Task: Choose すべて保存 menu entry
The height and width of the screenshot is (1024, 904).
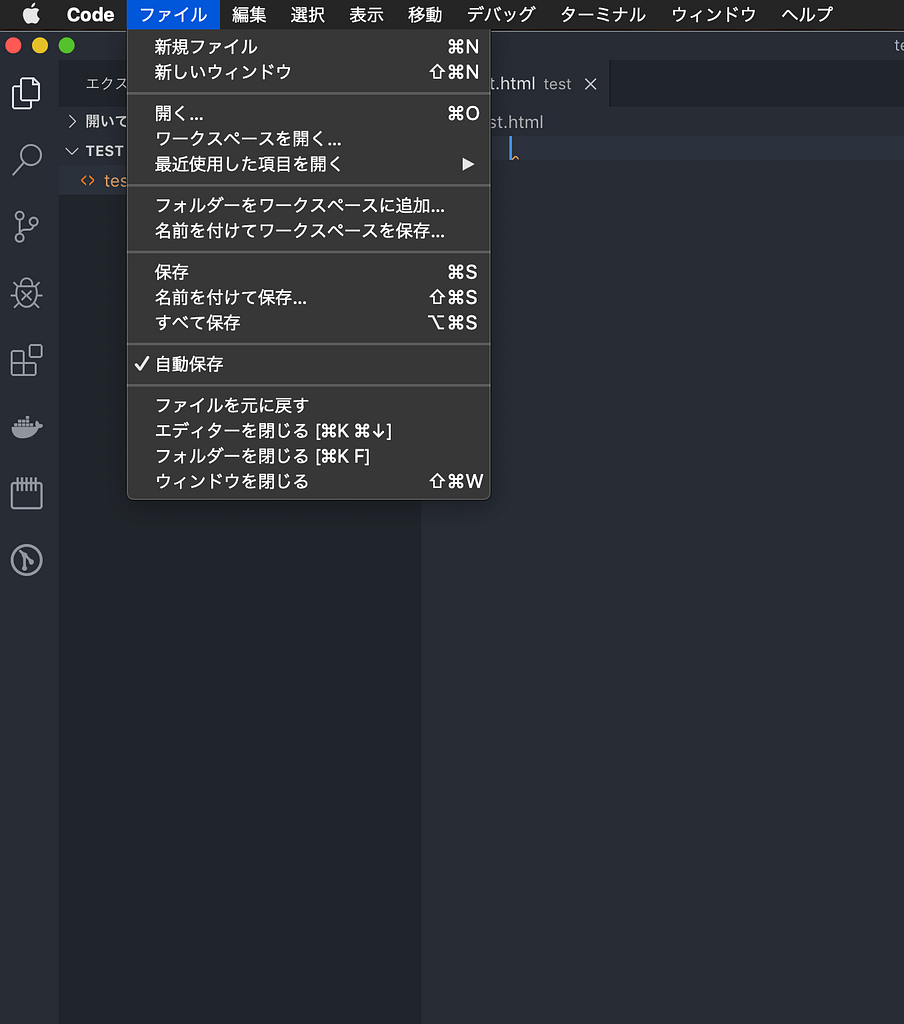Action: (x=308, y=323)
